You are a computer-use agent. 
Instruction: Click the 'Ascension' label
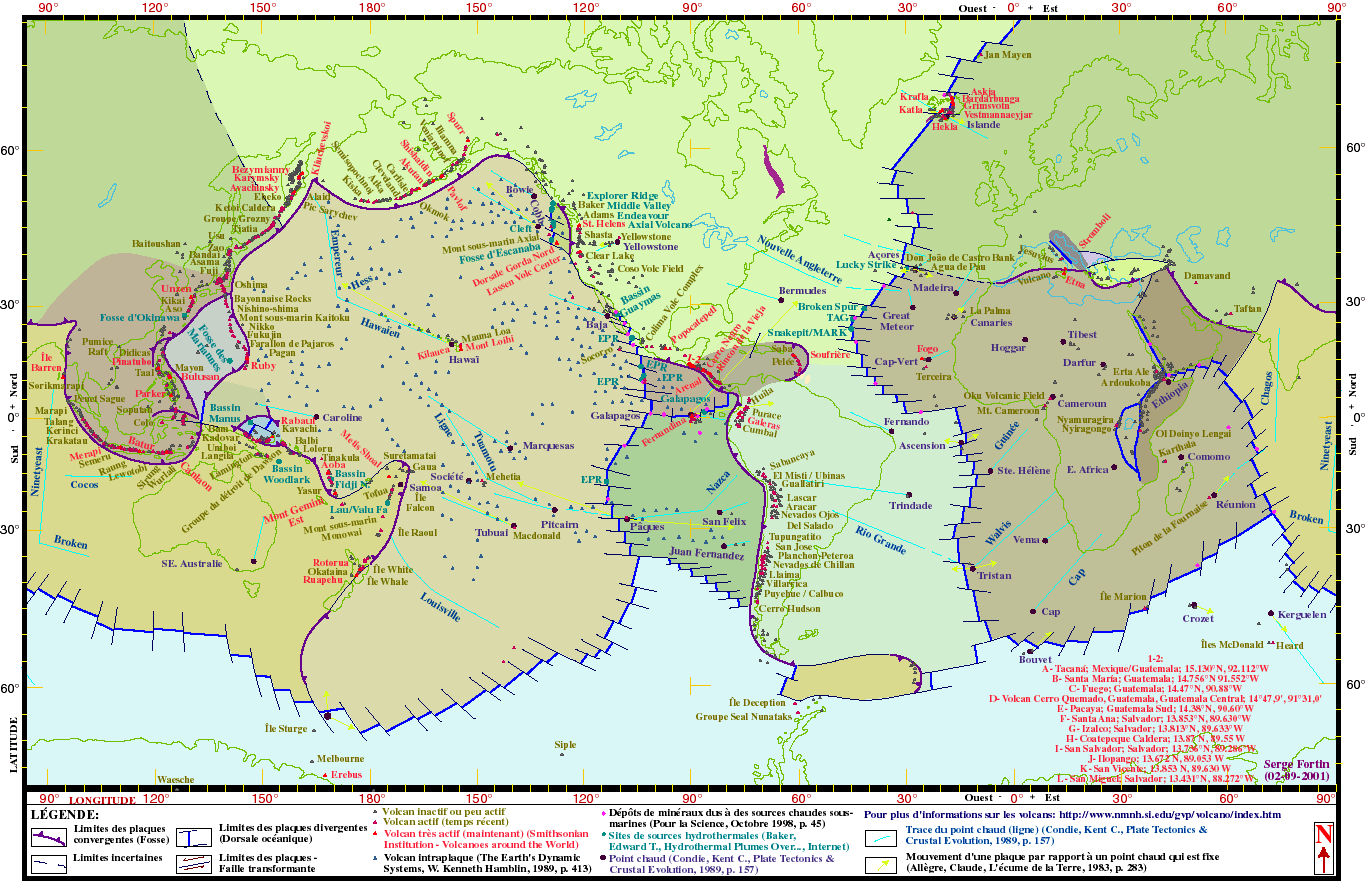coord(922,446)
